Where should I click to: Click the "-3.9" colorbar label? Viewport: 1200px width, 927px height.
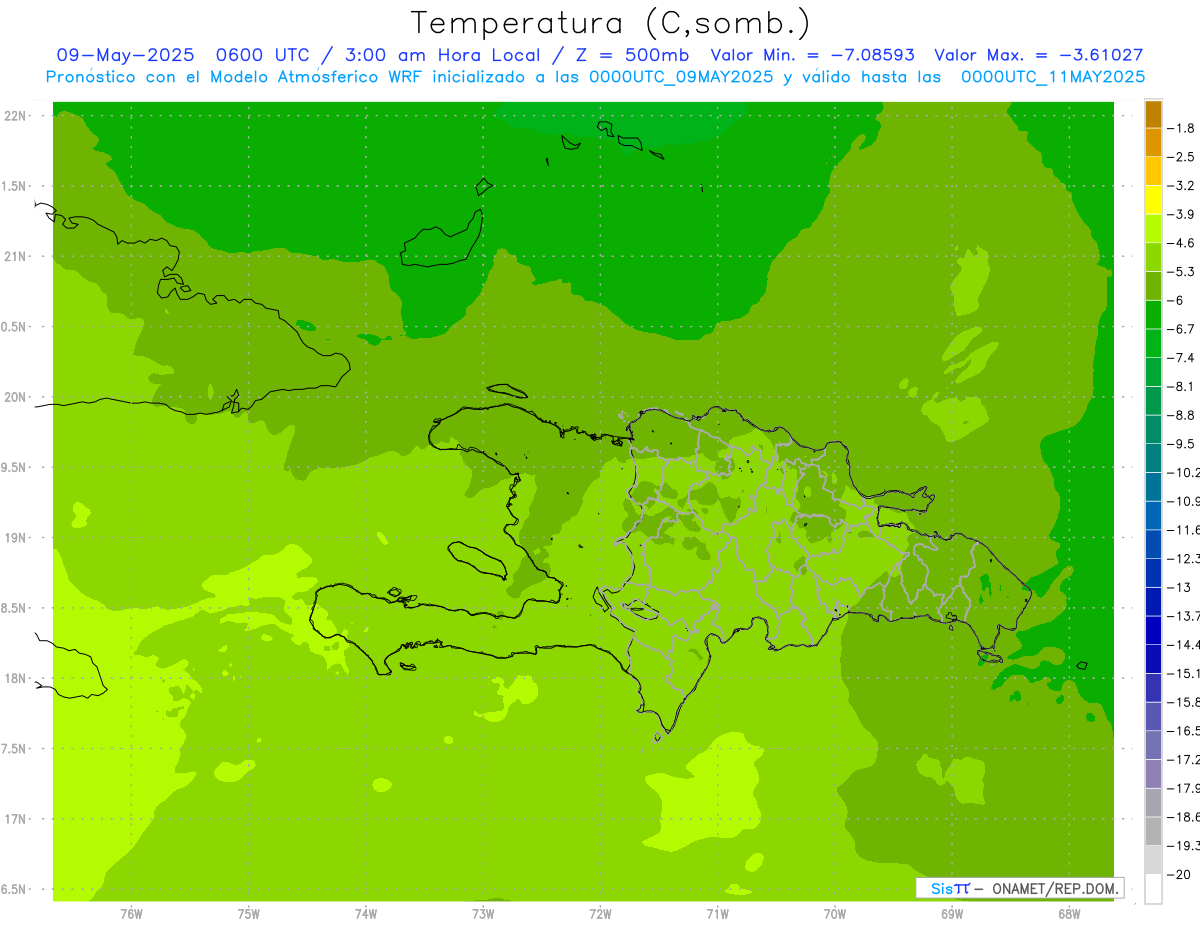[1182, 214]
